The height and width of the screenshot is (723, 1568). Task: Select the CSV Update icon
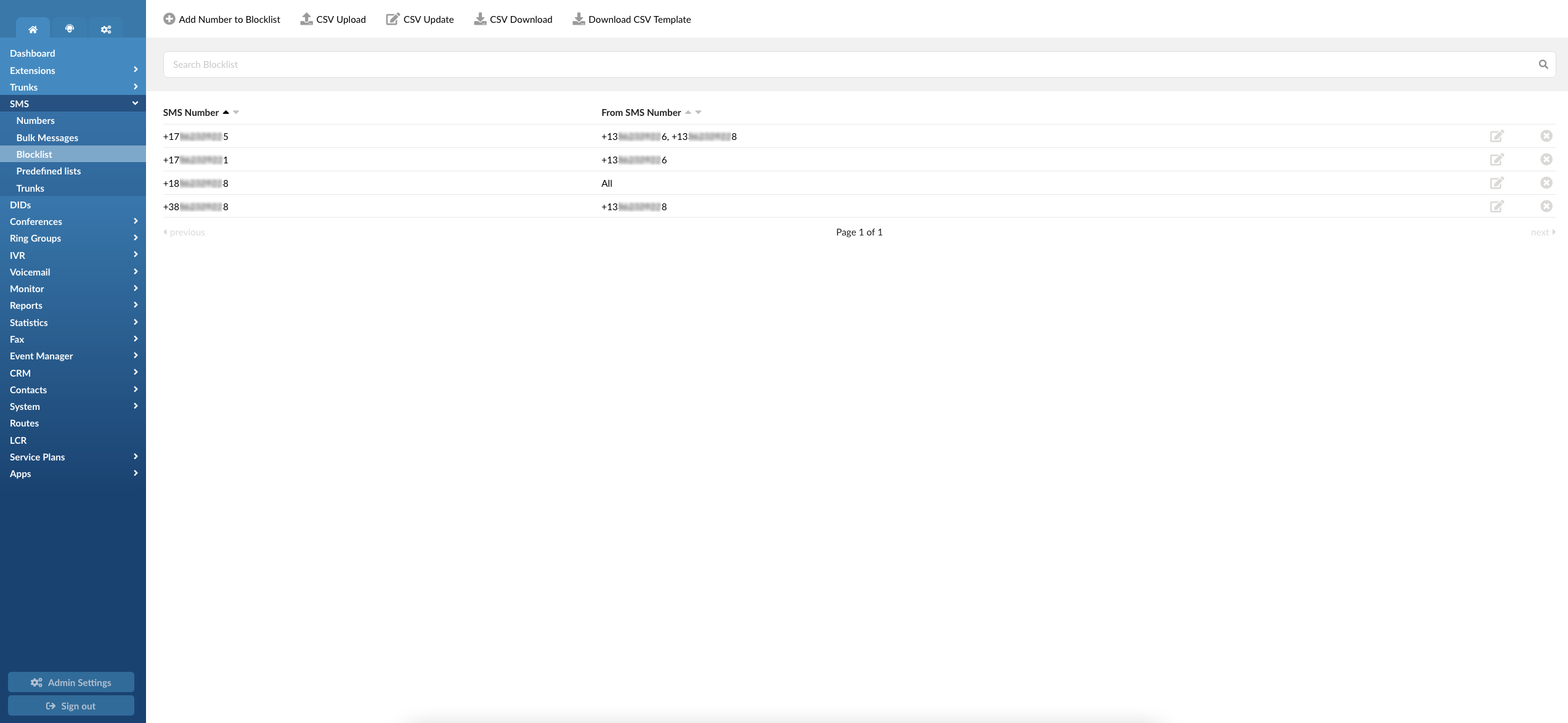(x=392, y=19)
